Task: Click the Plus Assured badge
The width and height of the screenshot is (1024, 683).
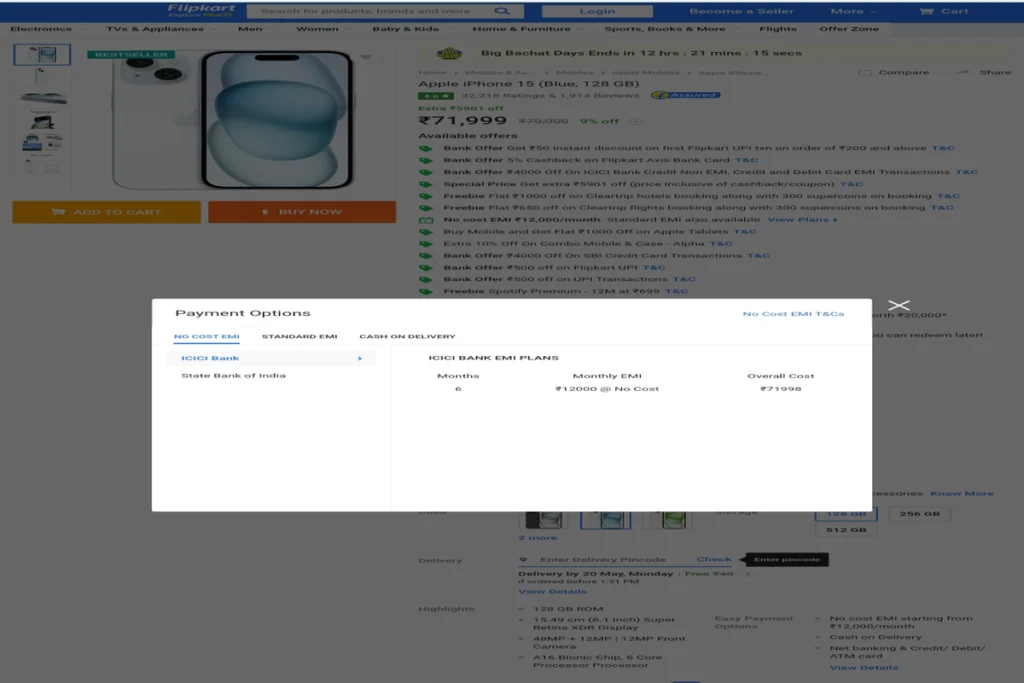Action: pos(686,95)
